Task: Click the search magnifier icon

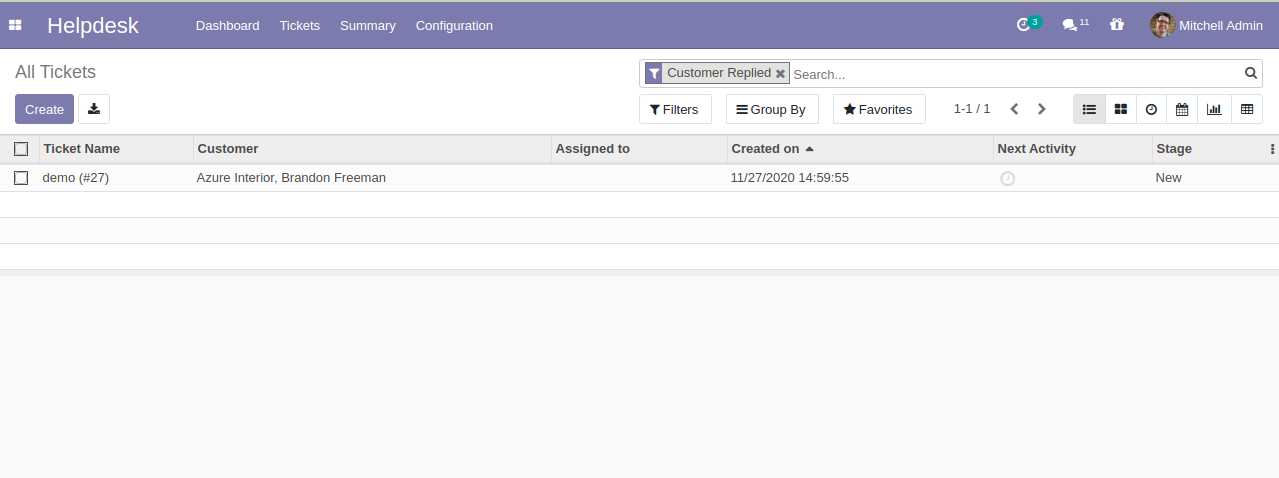Action: [x=1250, y=73]
